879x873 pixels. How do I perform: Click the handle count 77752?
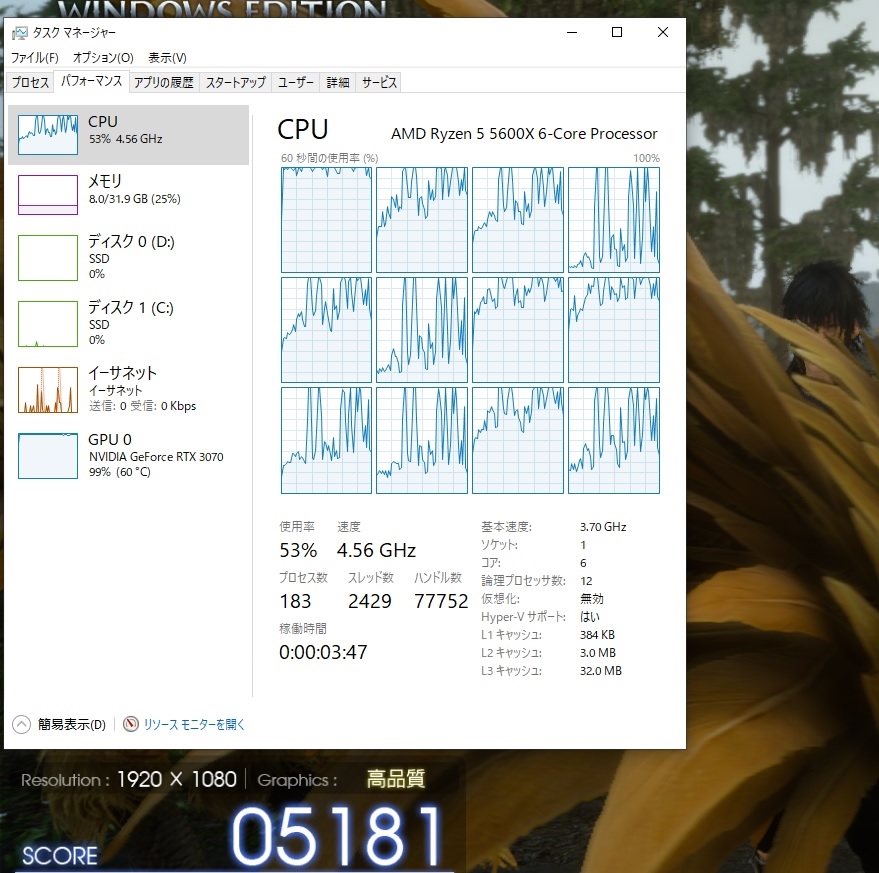(441, 601)
